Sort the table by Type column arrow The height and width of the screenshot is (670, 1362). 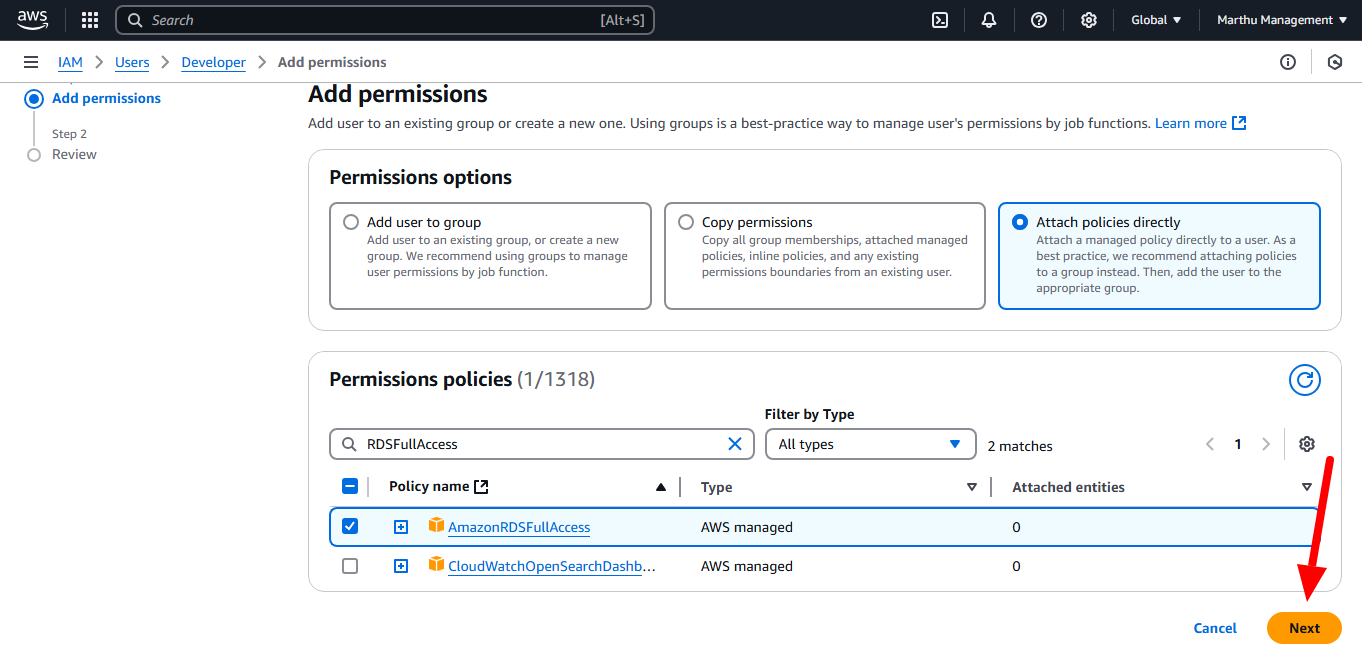click(x=972, y=487)
